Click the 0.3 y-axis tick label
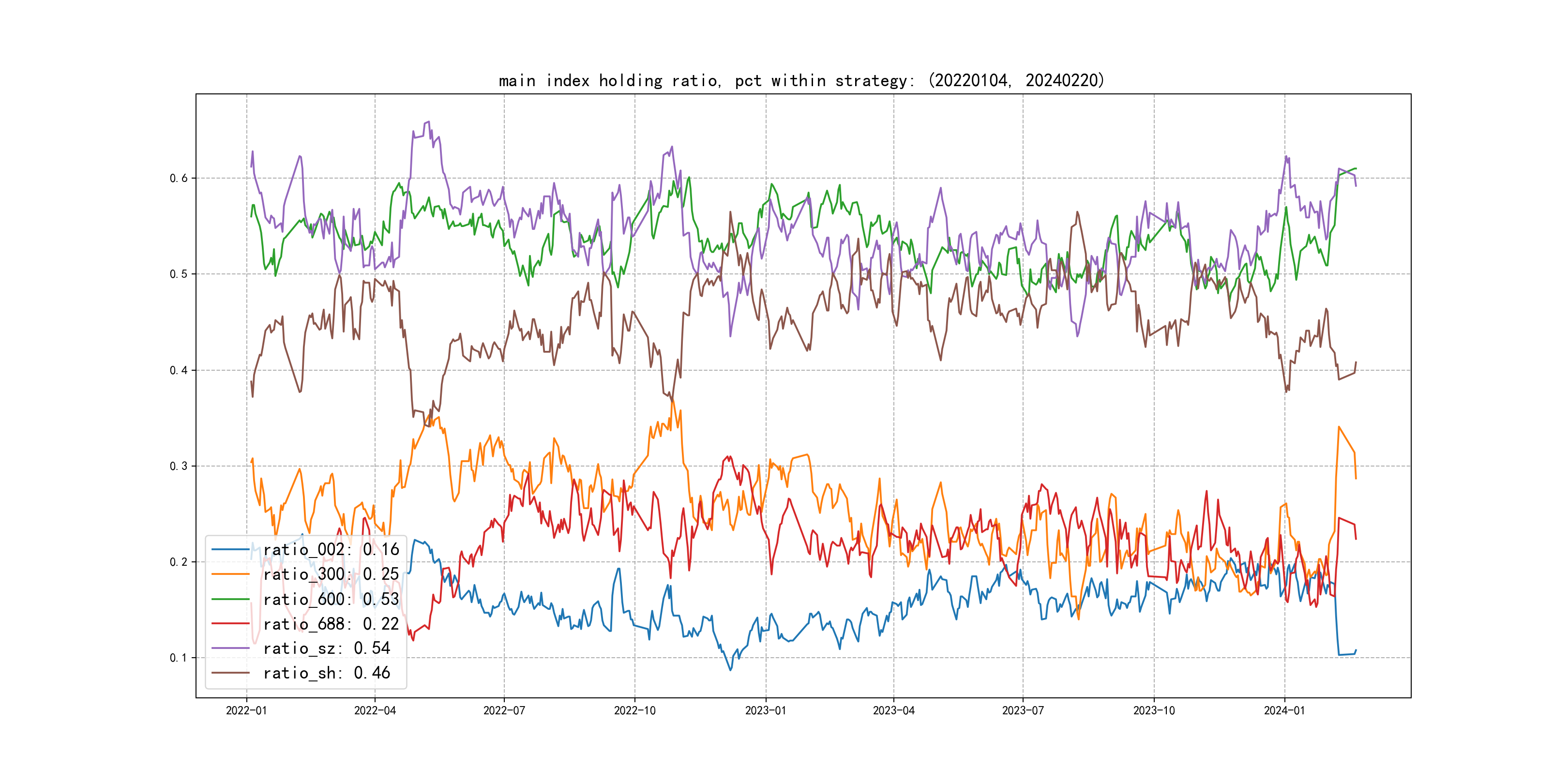 click(179, 466)
